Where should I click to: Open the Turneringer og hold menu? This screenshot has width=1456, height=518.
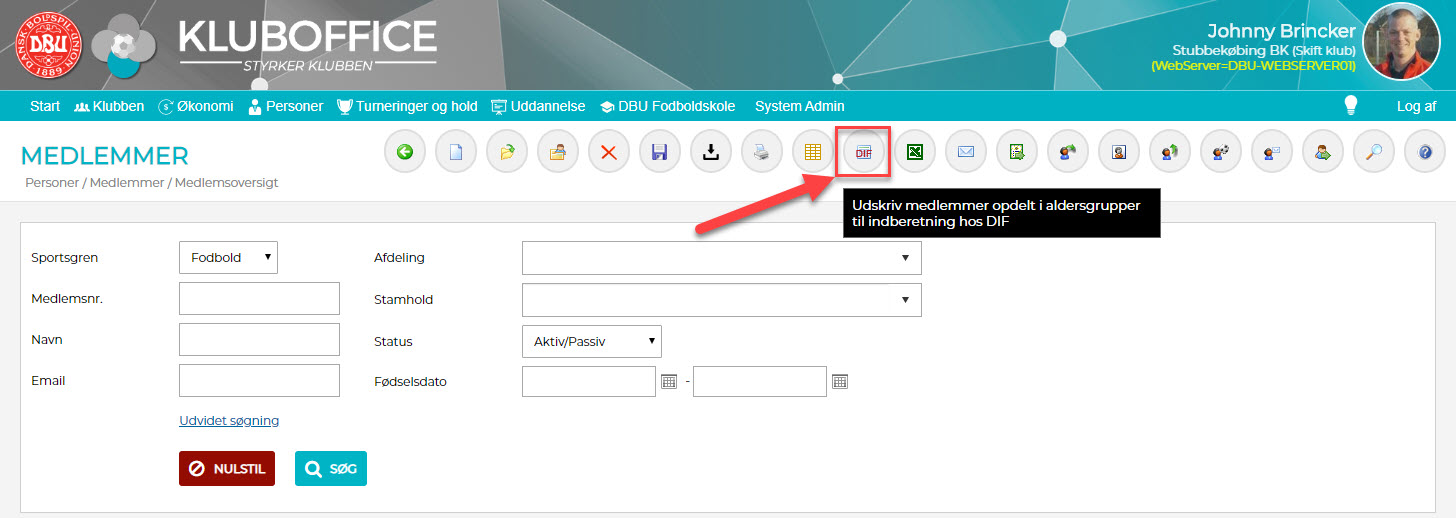pos(407,106)
